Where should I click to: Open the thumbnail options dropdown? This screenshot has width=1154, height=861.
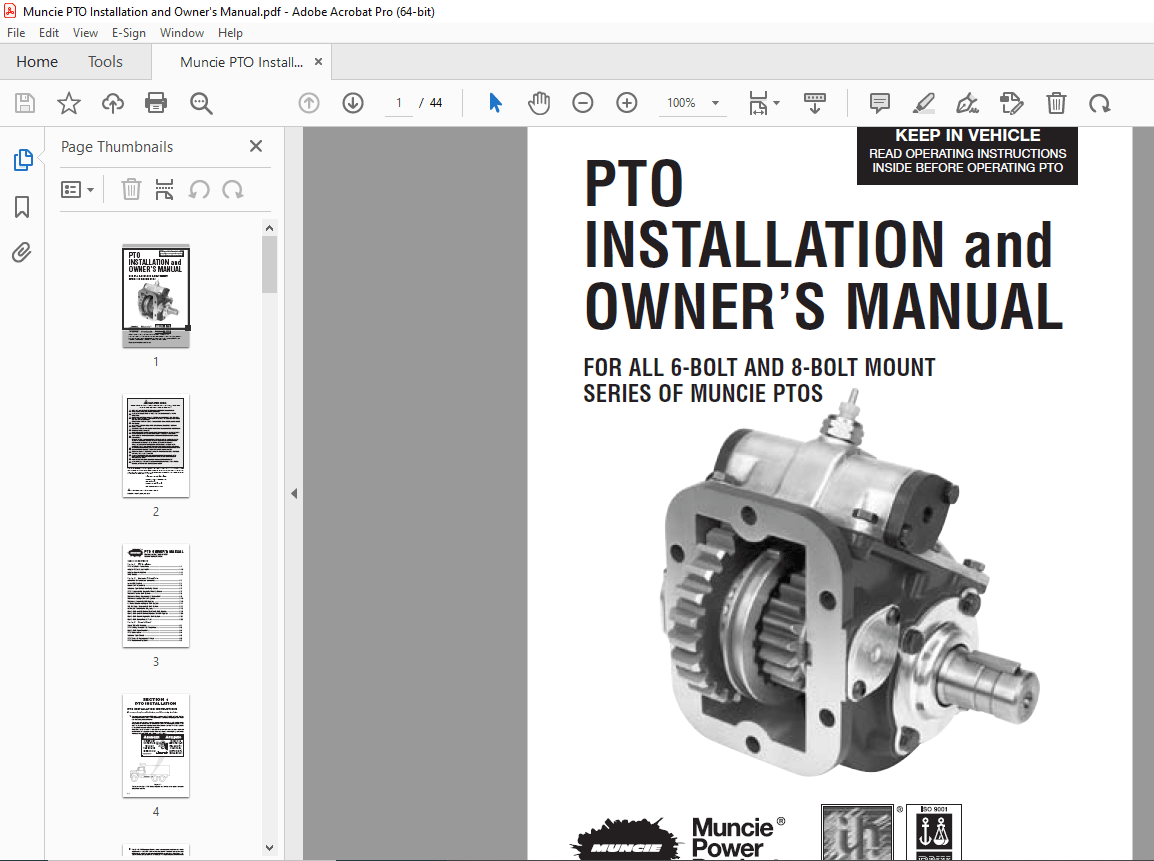click(78, 189)
